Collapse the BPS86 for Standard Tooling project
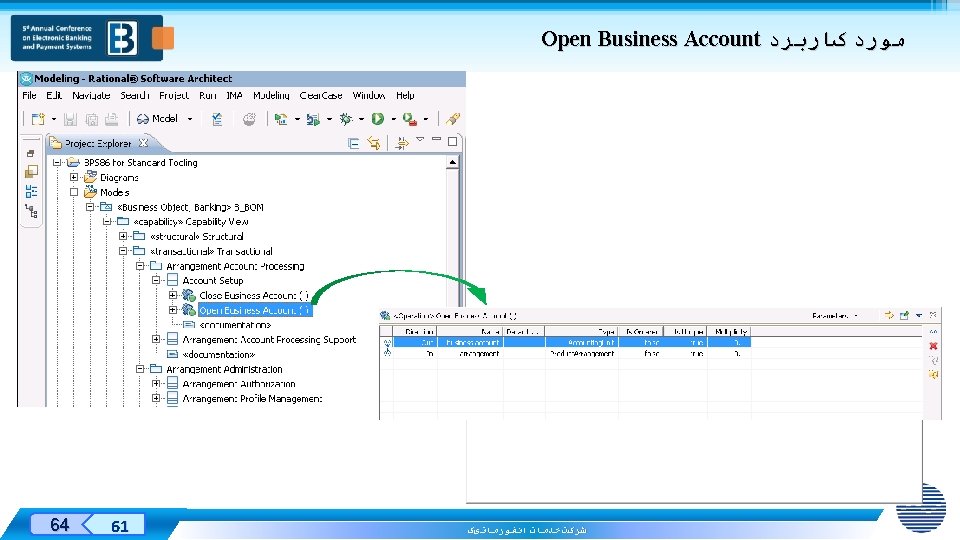 (x=57, y=162)
